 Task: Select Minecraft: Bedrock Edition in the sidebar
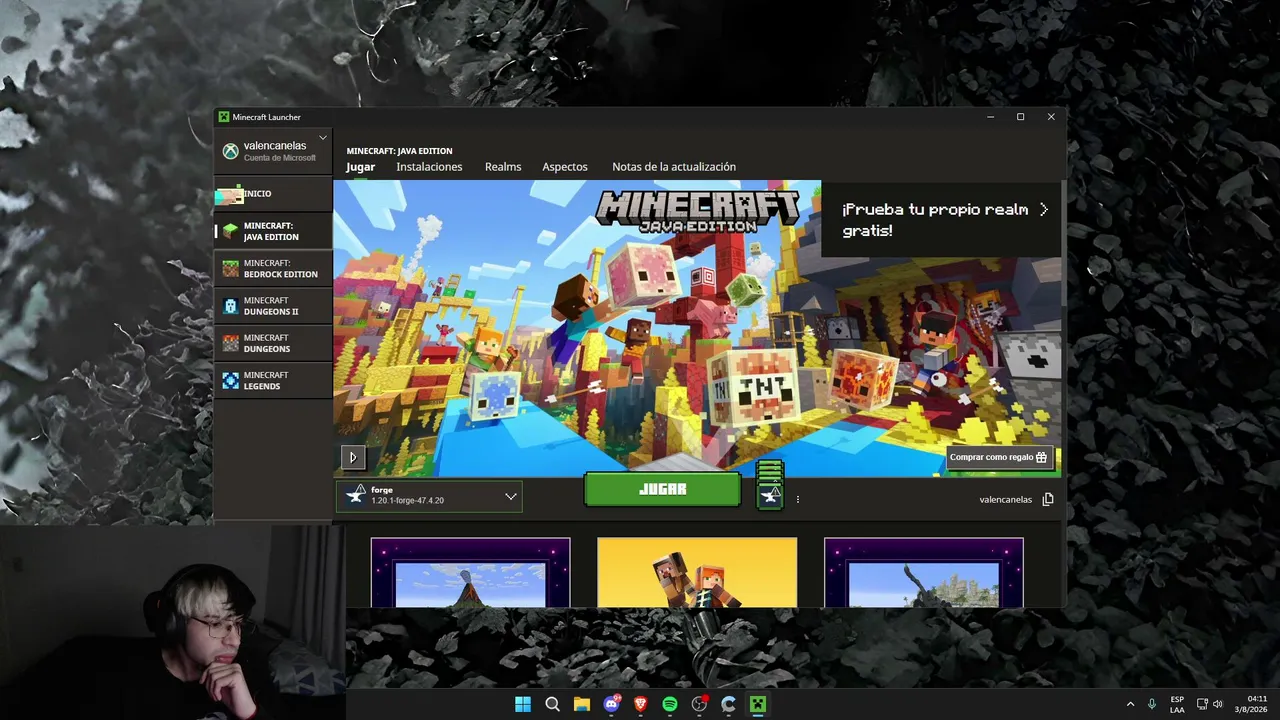pos(273,269)
